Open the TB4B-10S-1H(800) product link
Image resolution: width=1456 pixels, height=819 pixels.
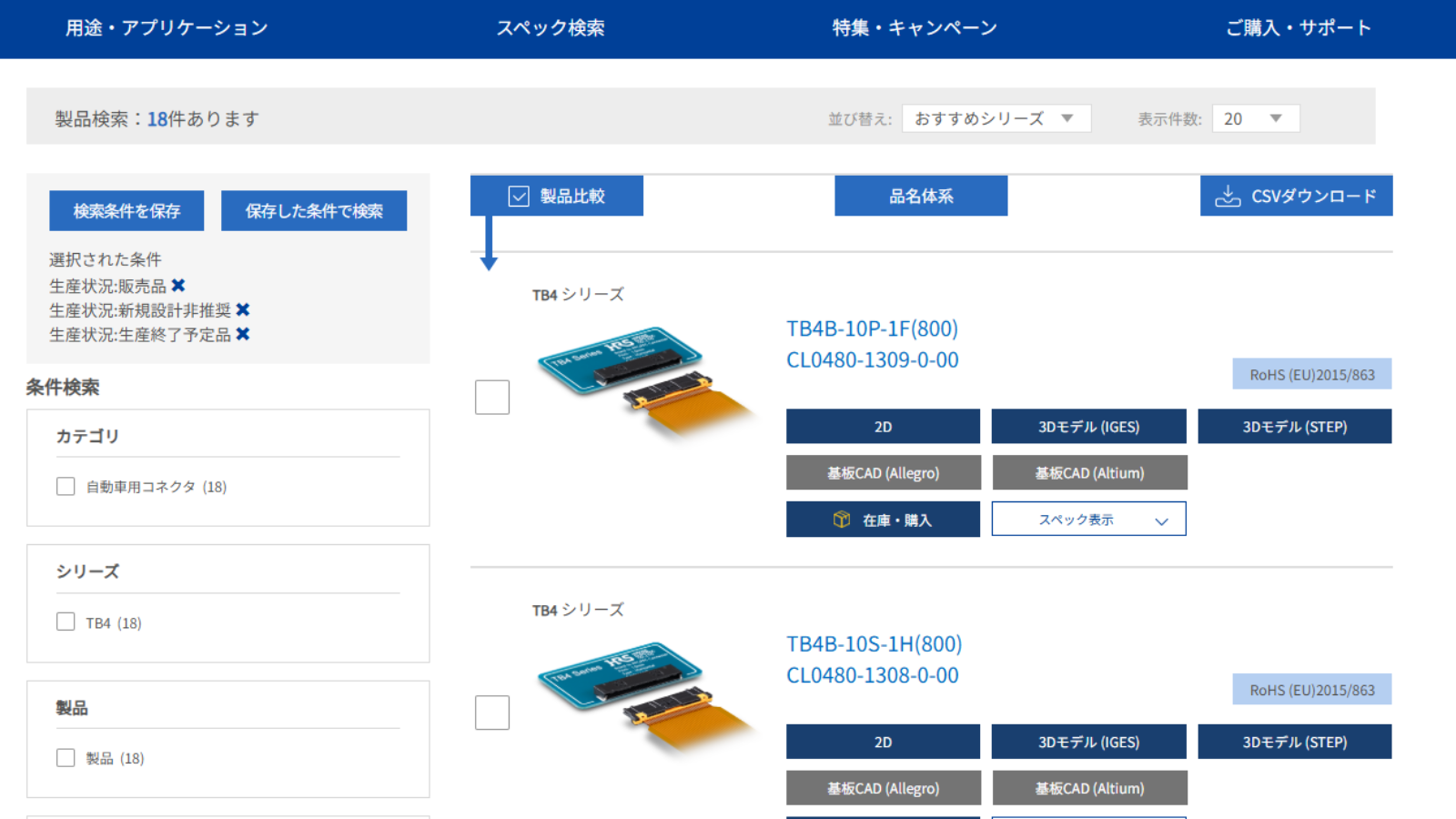tap(874, 644)
